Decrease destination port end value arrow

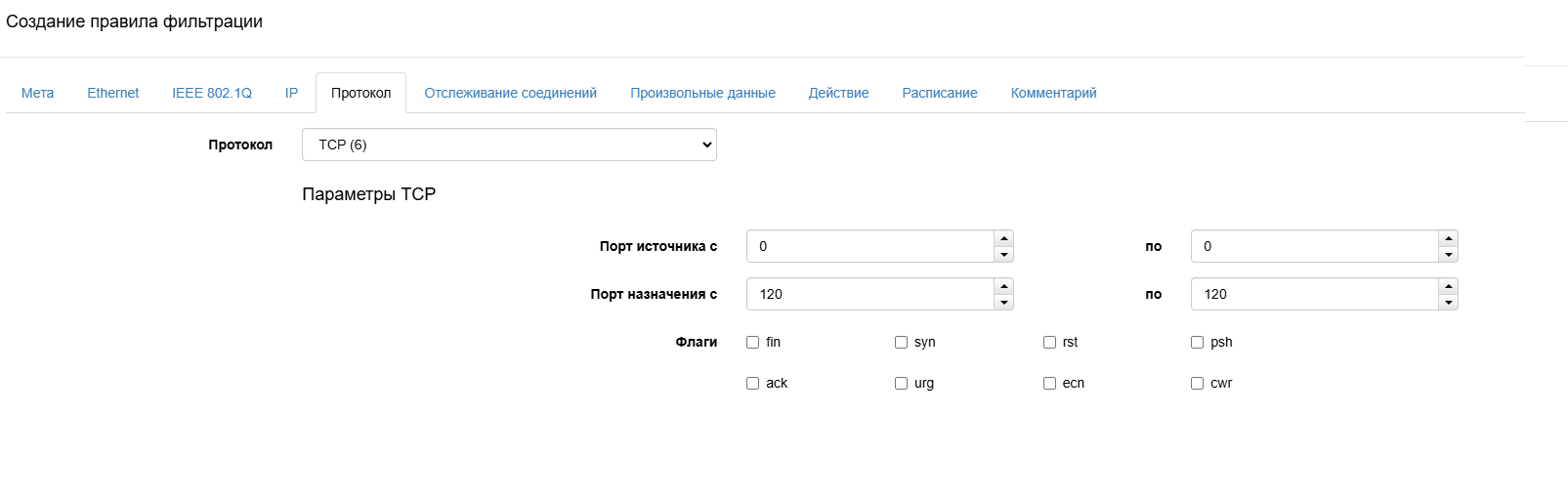pos(1448,303)
